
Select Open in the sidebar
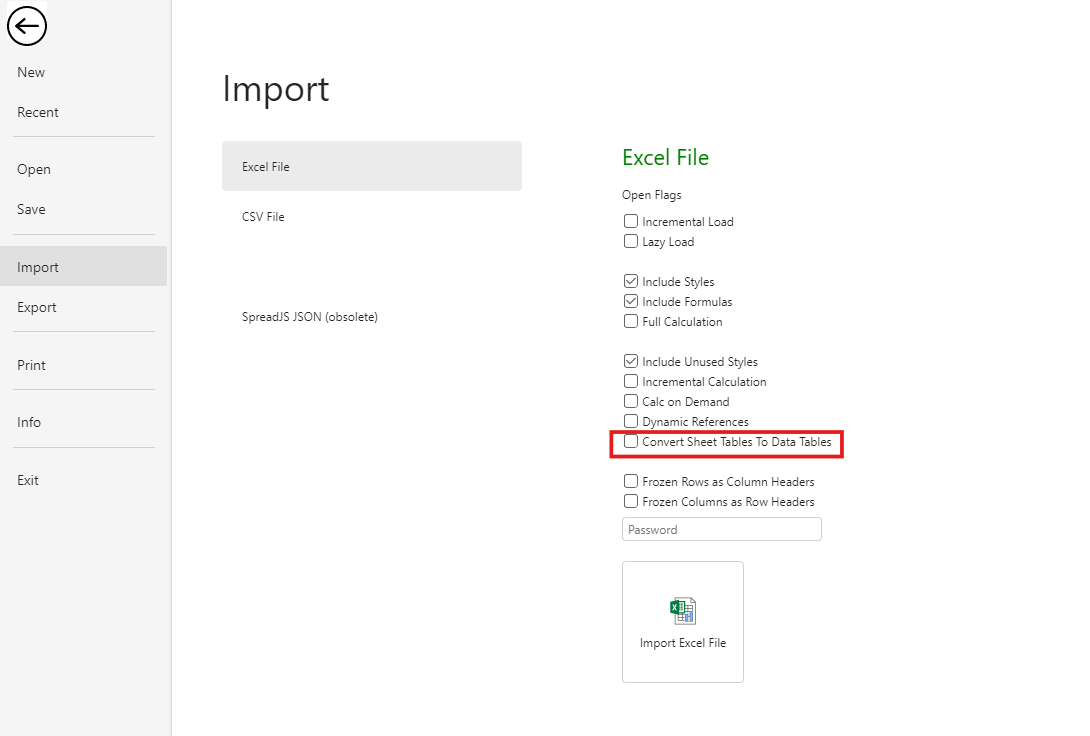(x=34, y=170)
